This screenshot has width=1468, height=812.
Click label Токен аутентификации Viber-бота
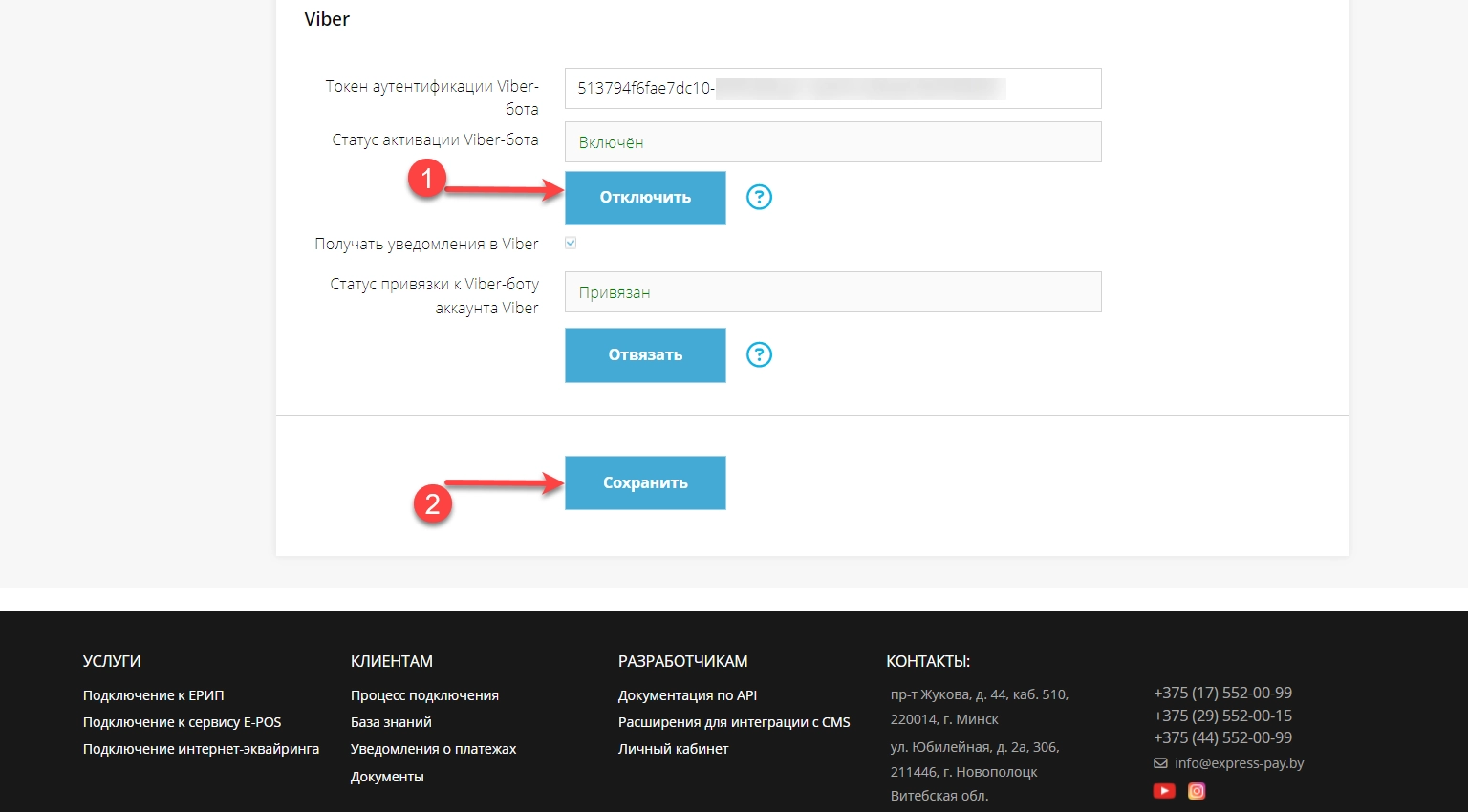[432, 97]
